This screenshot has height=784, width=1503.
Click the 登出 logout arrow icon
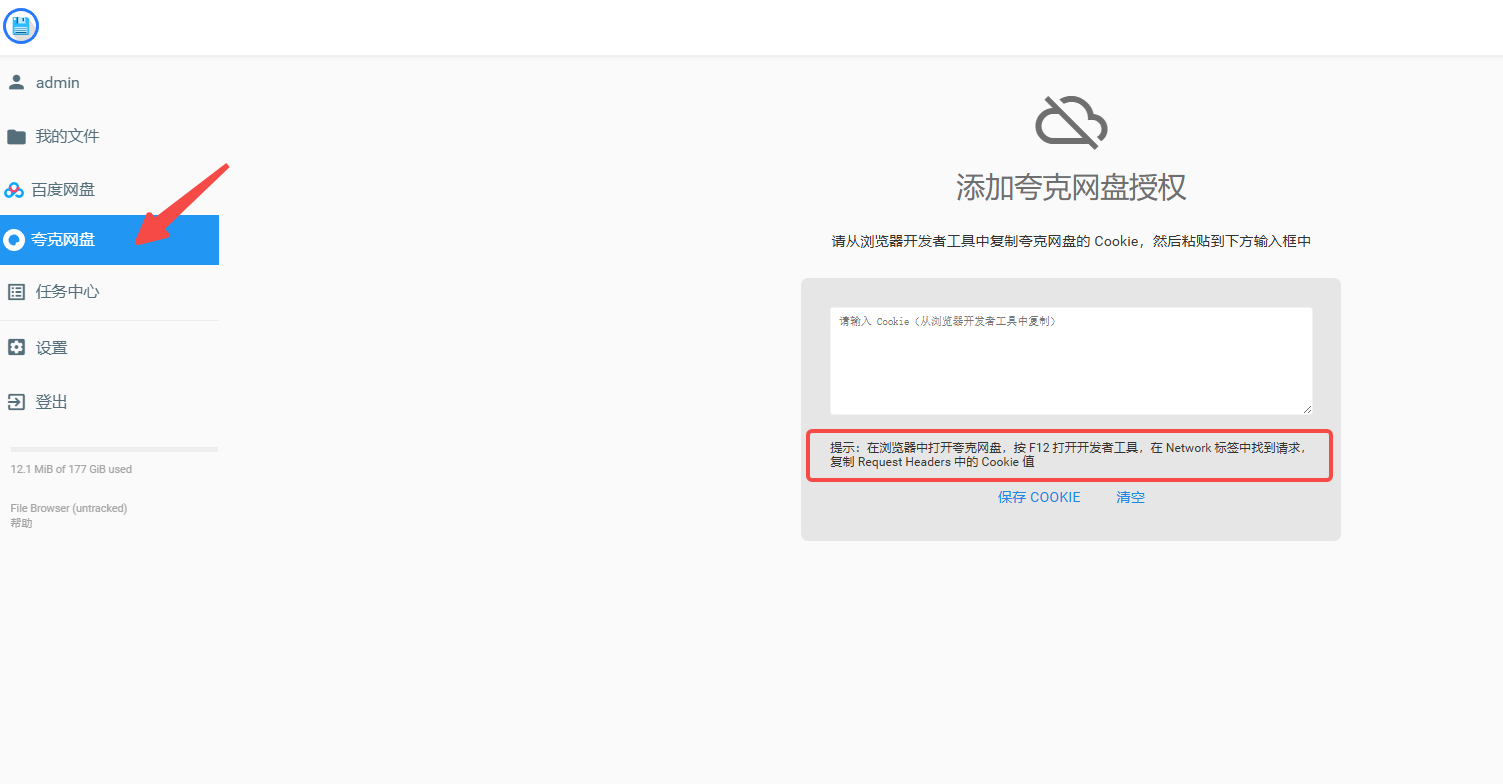pos(16,402)
